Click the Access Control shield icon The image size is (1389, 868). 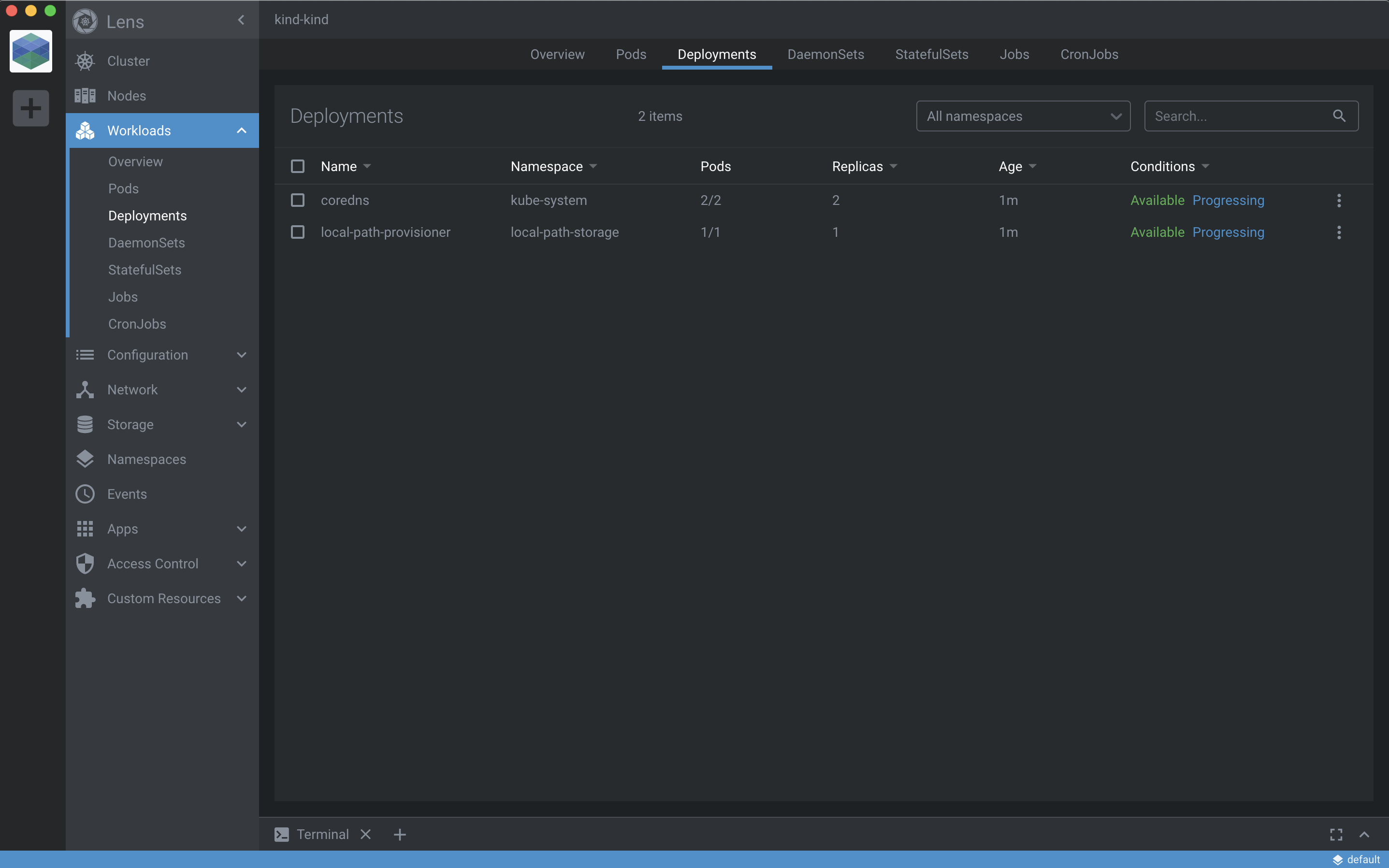pos(85,563)
